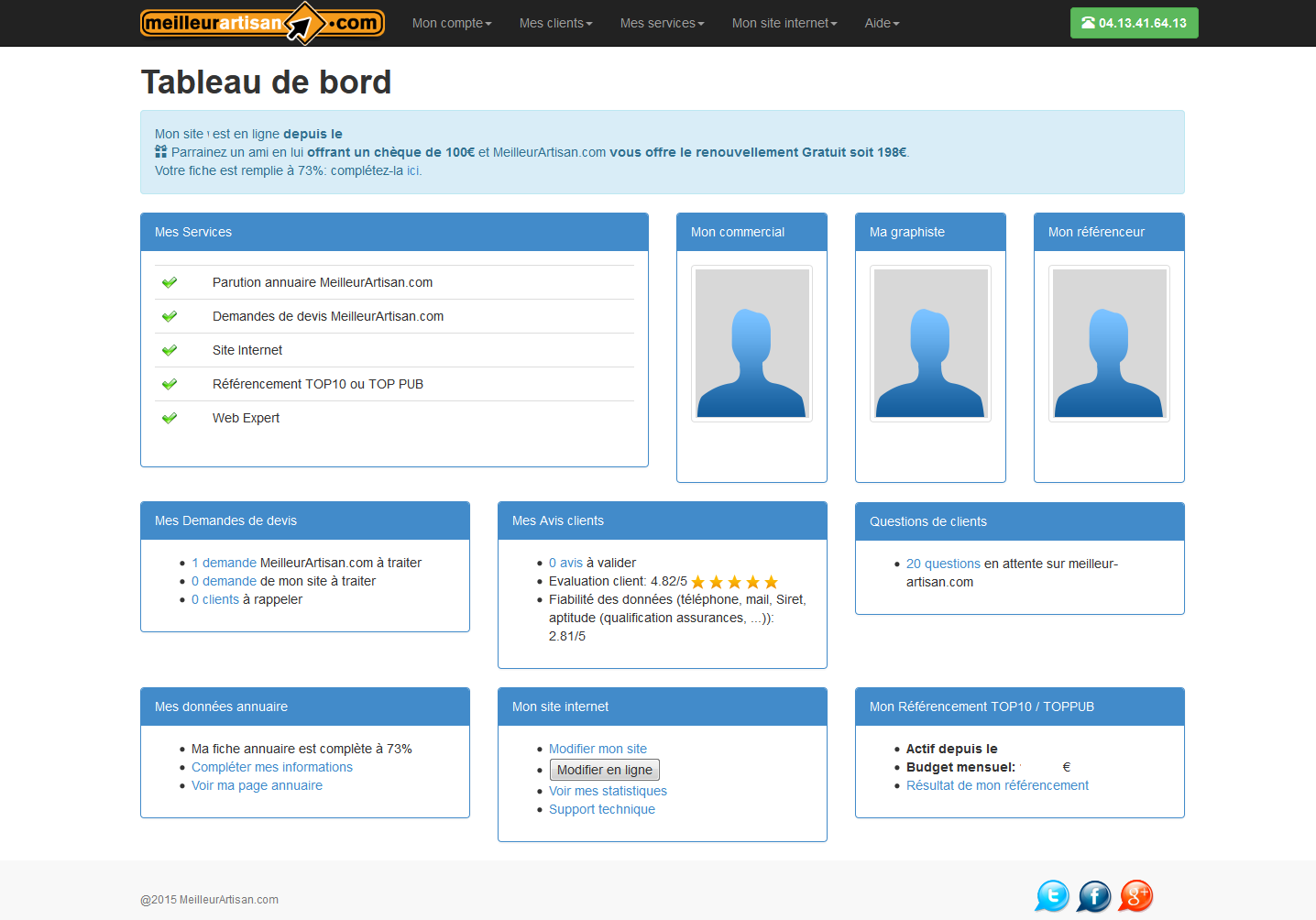Click the meilleurartisan.com logo

[x=262, y=23]
